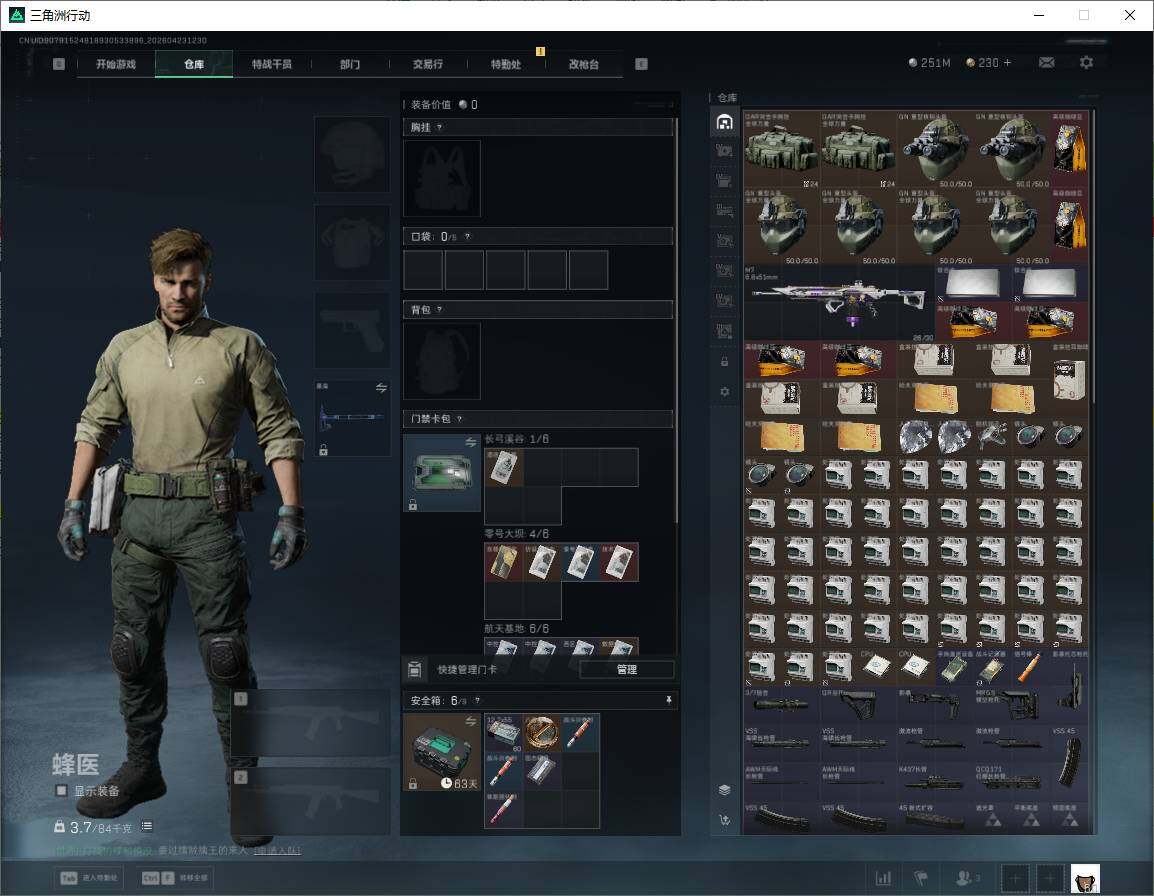Select the empty body armor slot
Screen dimensions: 1154x896
coord(353,242)
